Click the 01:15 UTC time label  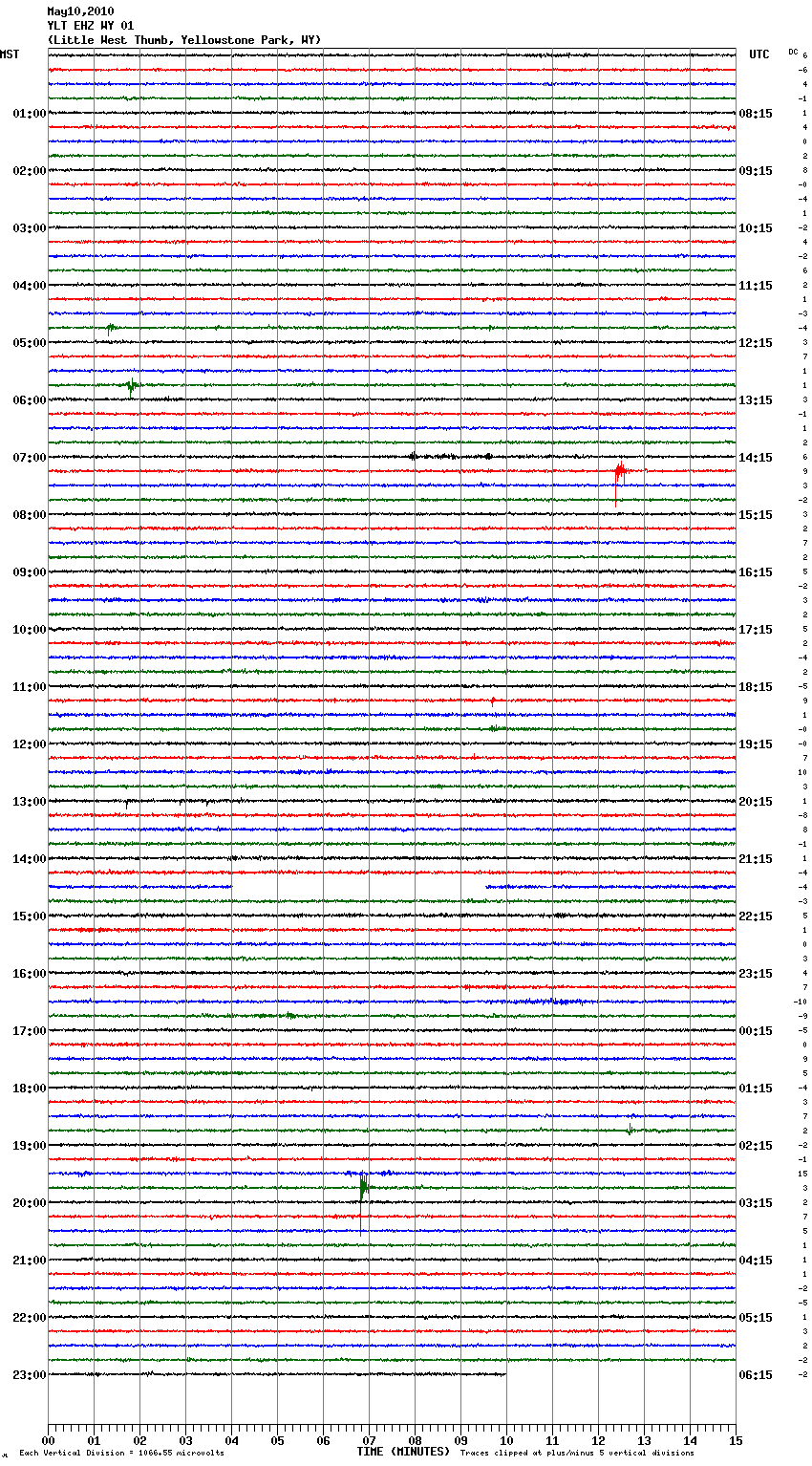click(x=756, y=1089)
